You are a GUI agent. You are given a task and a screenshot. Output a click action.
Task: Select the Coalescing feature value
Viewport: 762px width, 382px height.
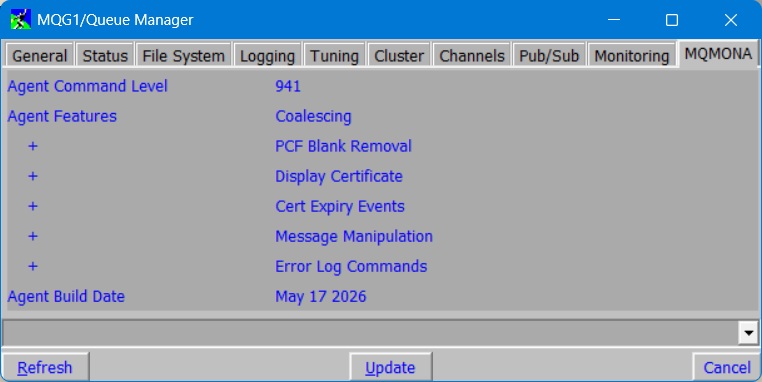pos(313,116)
